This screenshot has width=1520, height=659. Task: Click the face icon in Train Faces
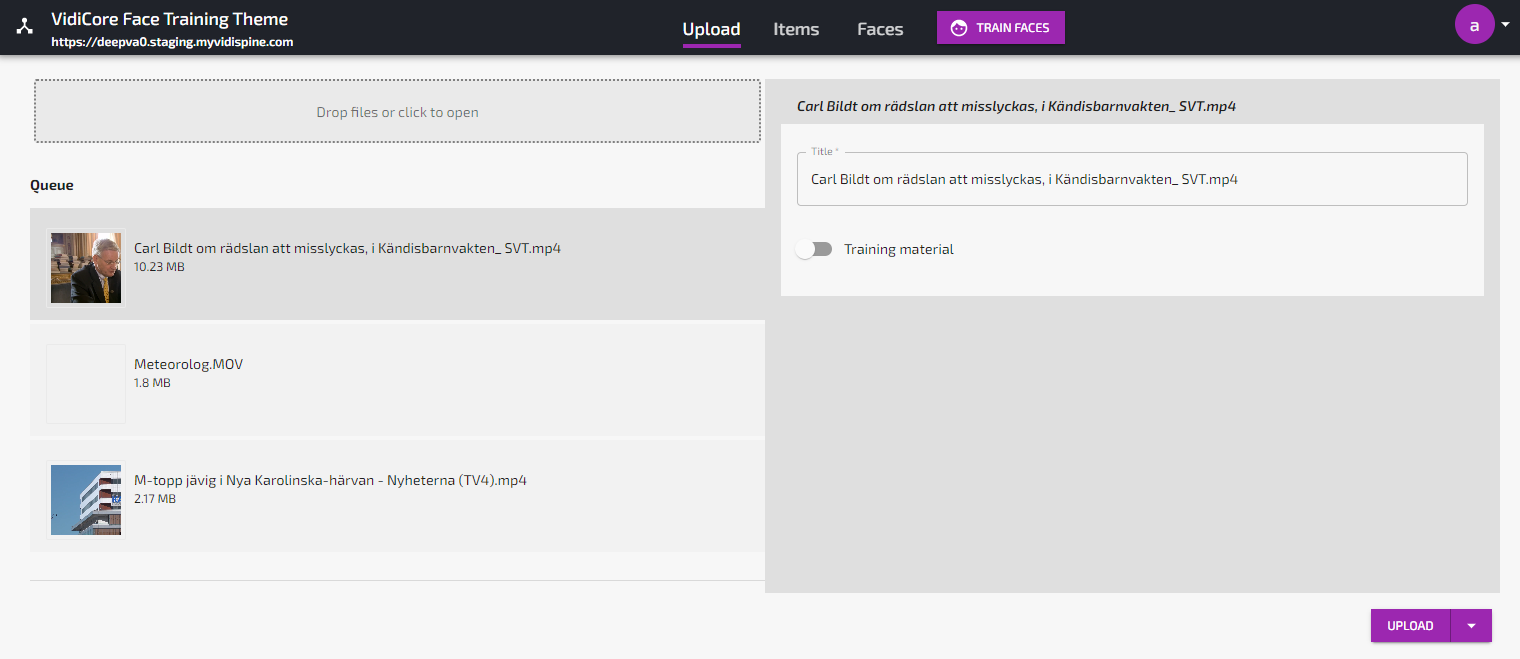pyautogui.click(x=959, y=28)
